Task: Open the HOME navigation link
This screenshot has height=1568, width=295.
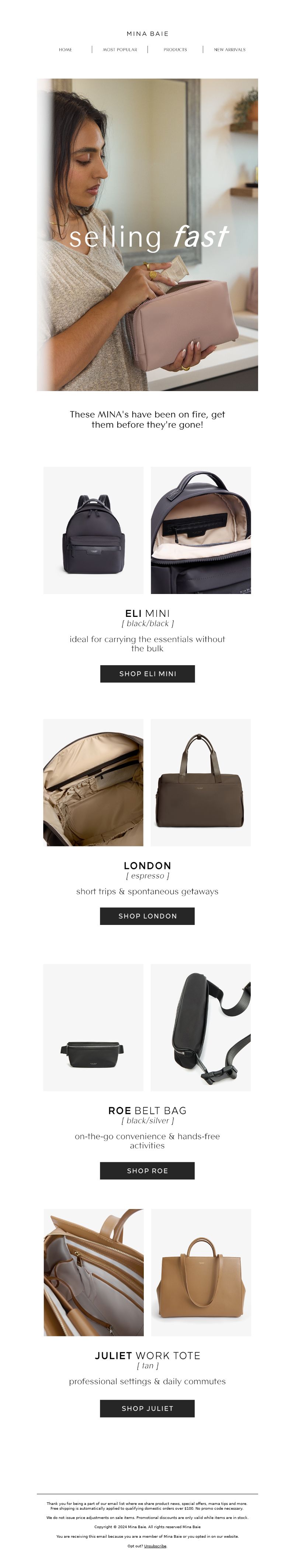Action: (65, 50)
